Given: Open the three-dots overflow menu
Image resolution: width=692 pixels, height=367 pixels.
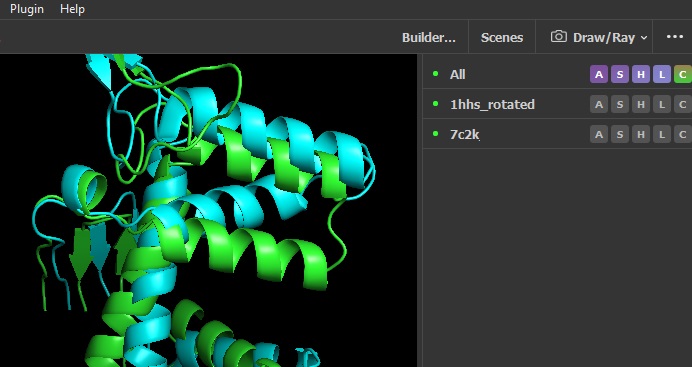Looking at the screenshot, I should pos(675,37).
